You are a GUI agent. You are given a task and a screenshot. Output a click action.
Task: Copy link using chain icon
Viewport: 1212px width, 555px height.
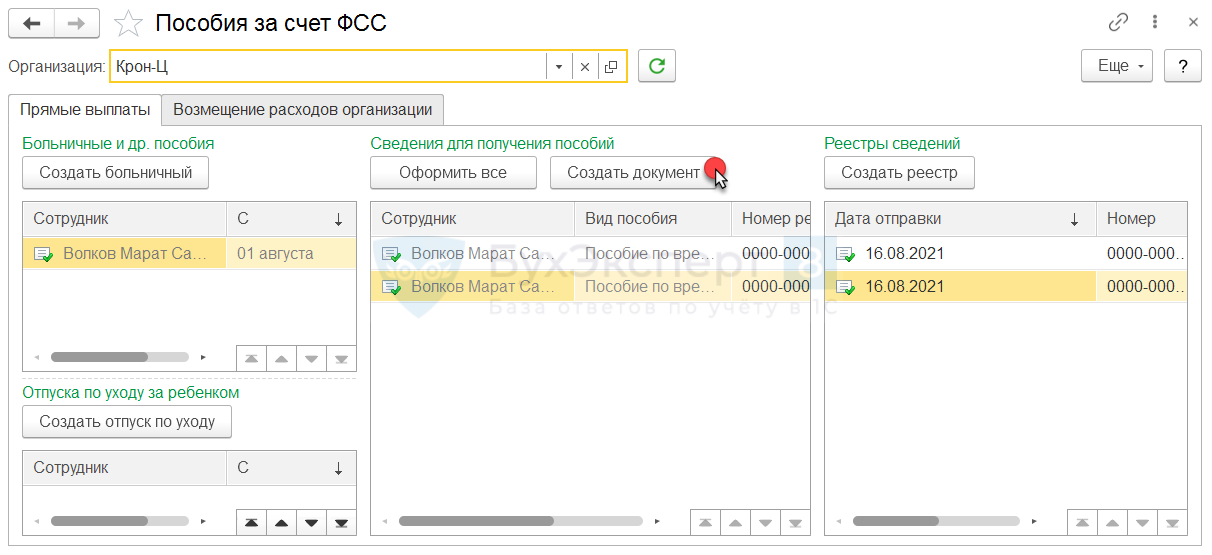point(1118,22)
